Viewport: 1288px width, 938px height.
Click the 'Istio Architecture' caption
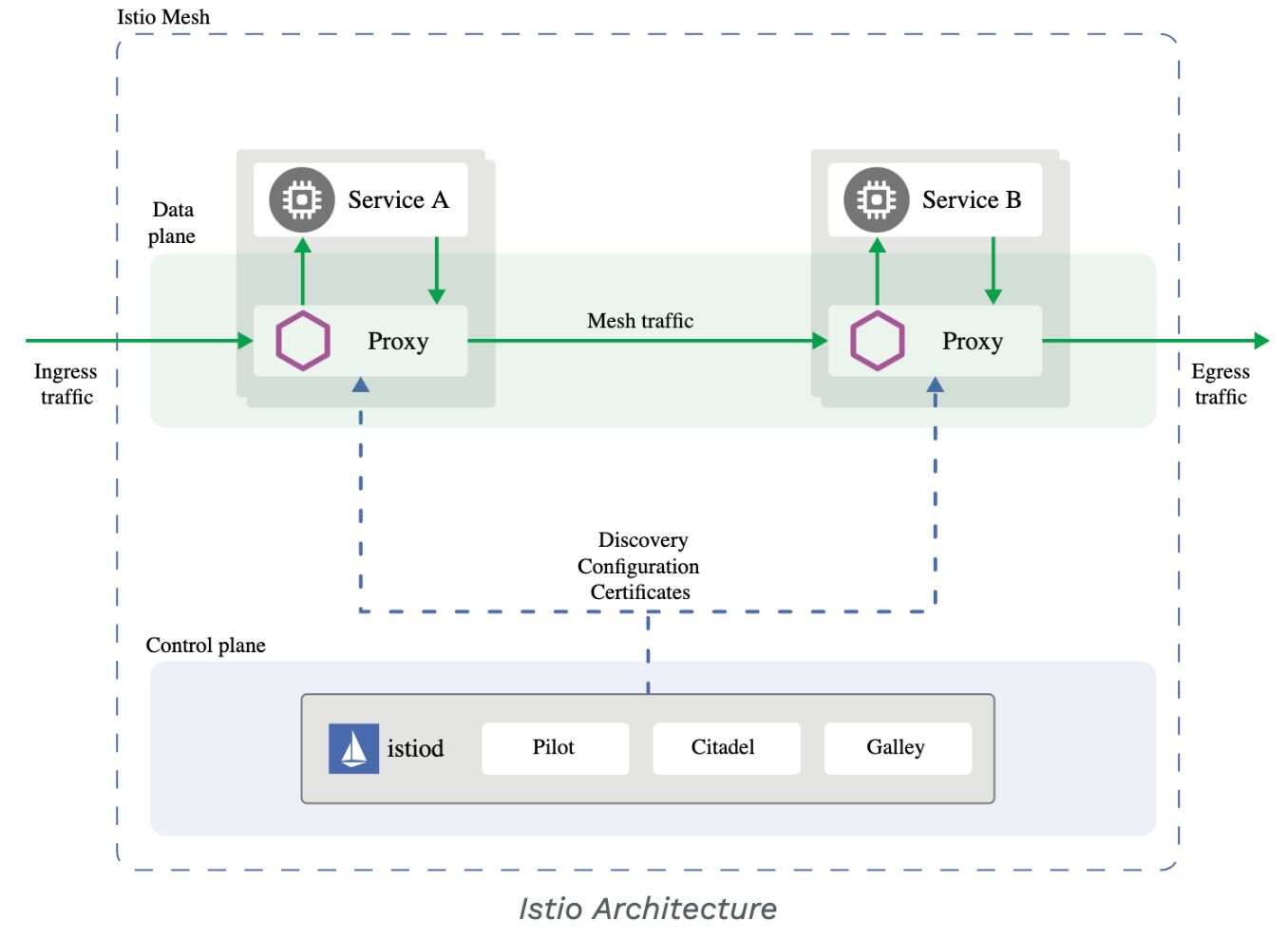point(648,909)
